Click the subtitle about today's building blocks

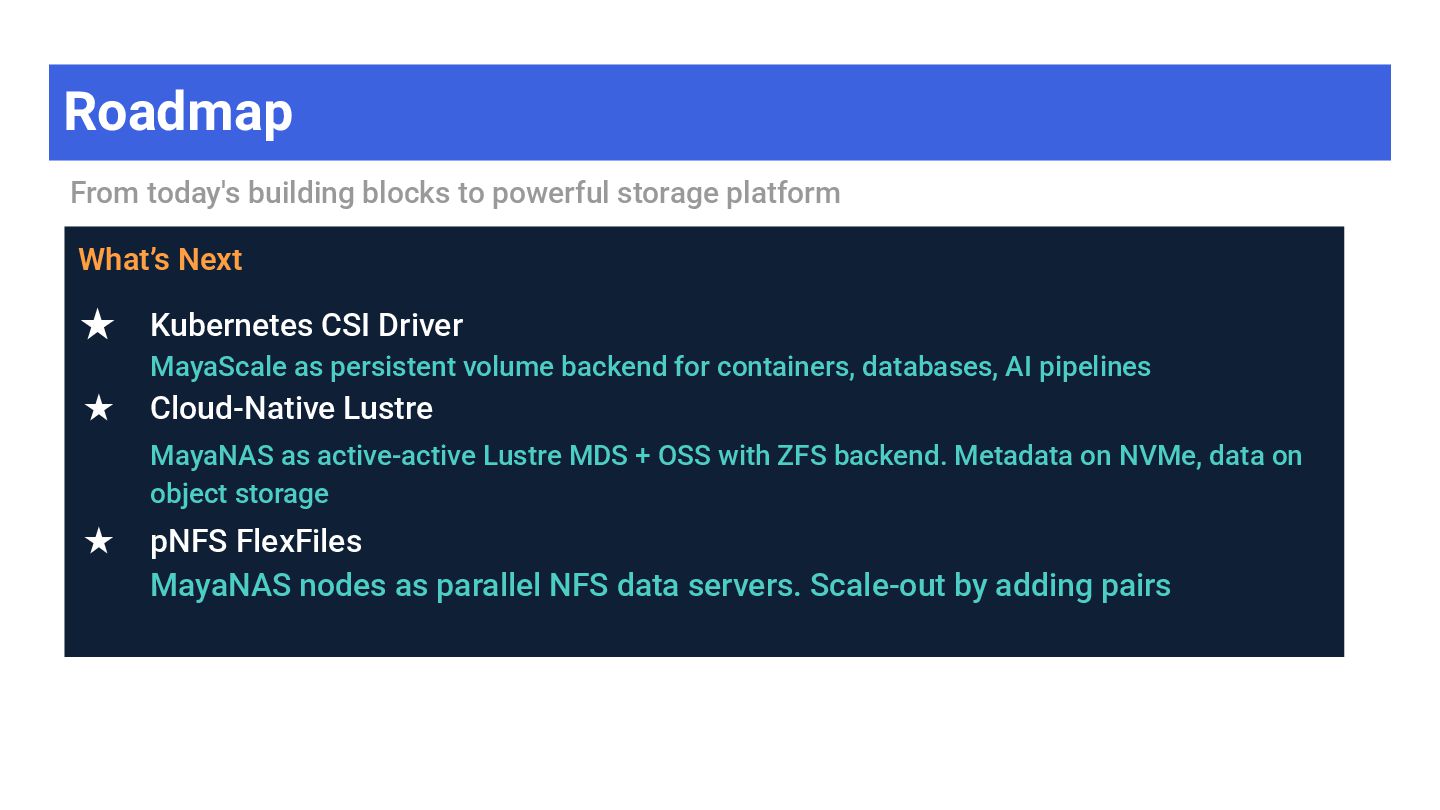pyautogui.click(x=455, y=192)
